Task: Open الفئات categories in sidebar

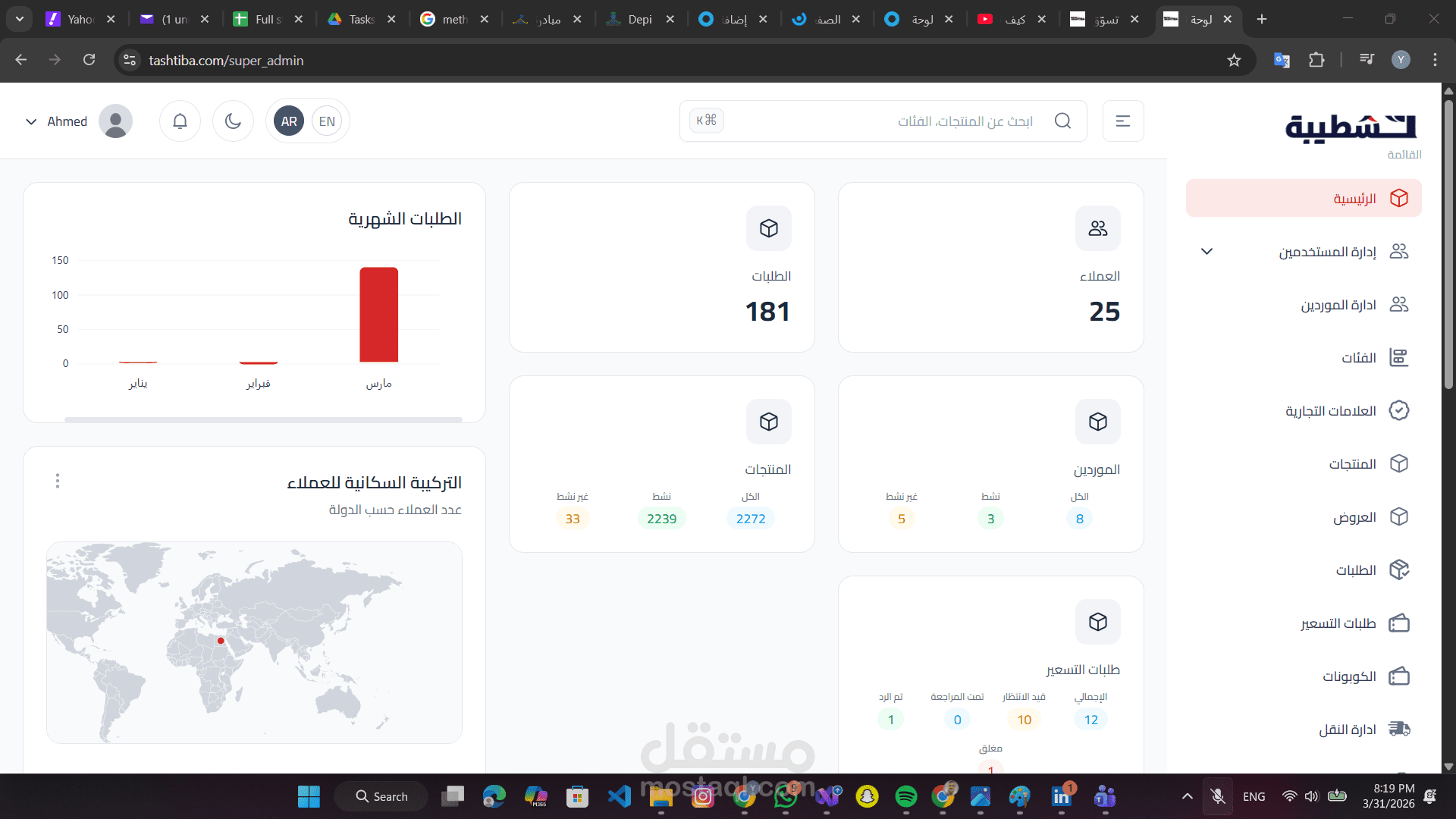Action: click(x=1358, y=358)
